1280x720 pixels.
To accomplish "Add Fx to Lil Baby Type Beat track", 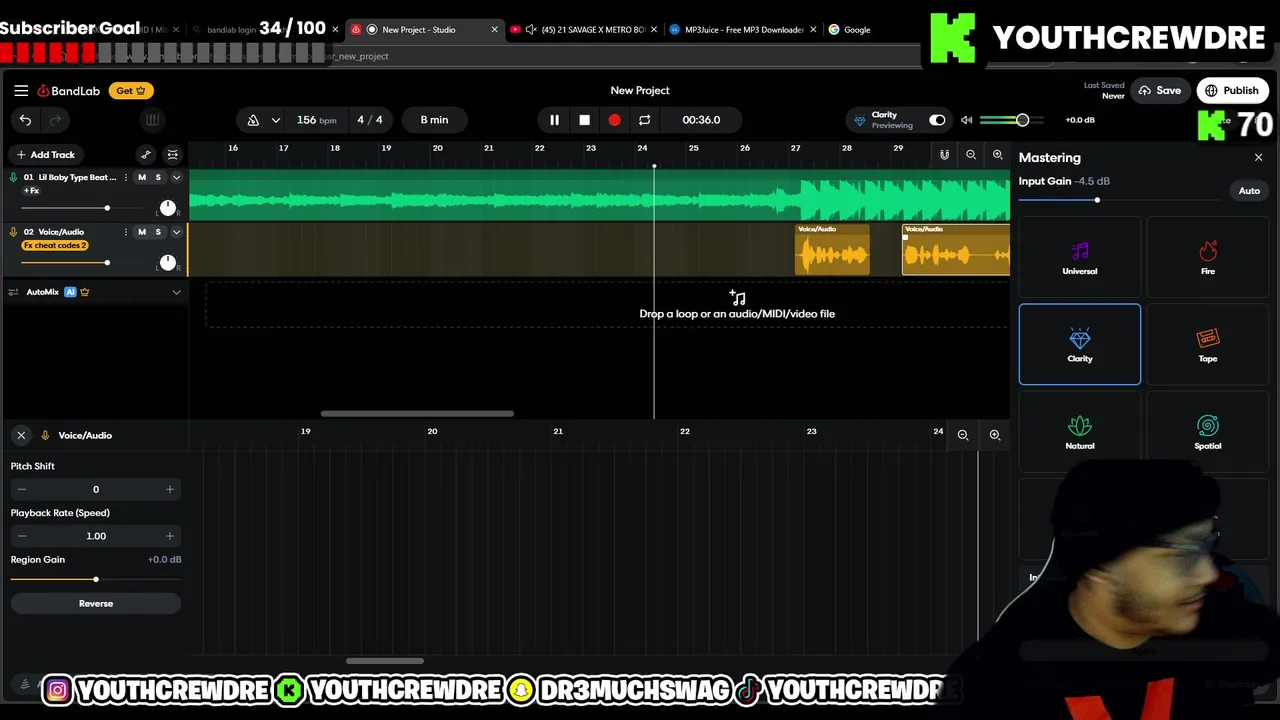I will 32,190.
